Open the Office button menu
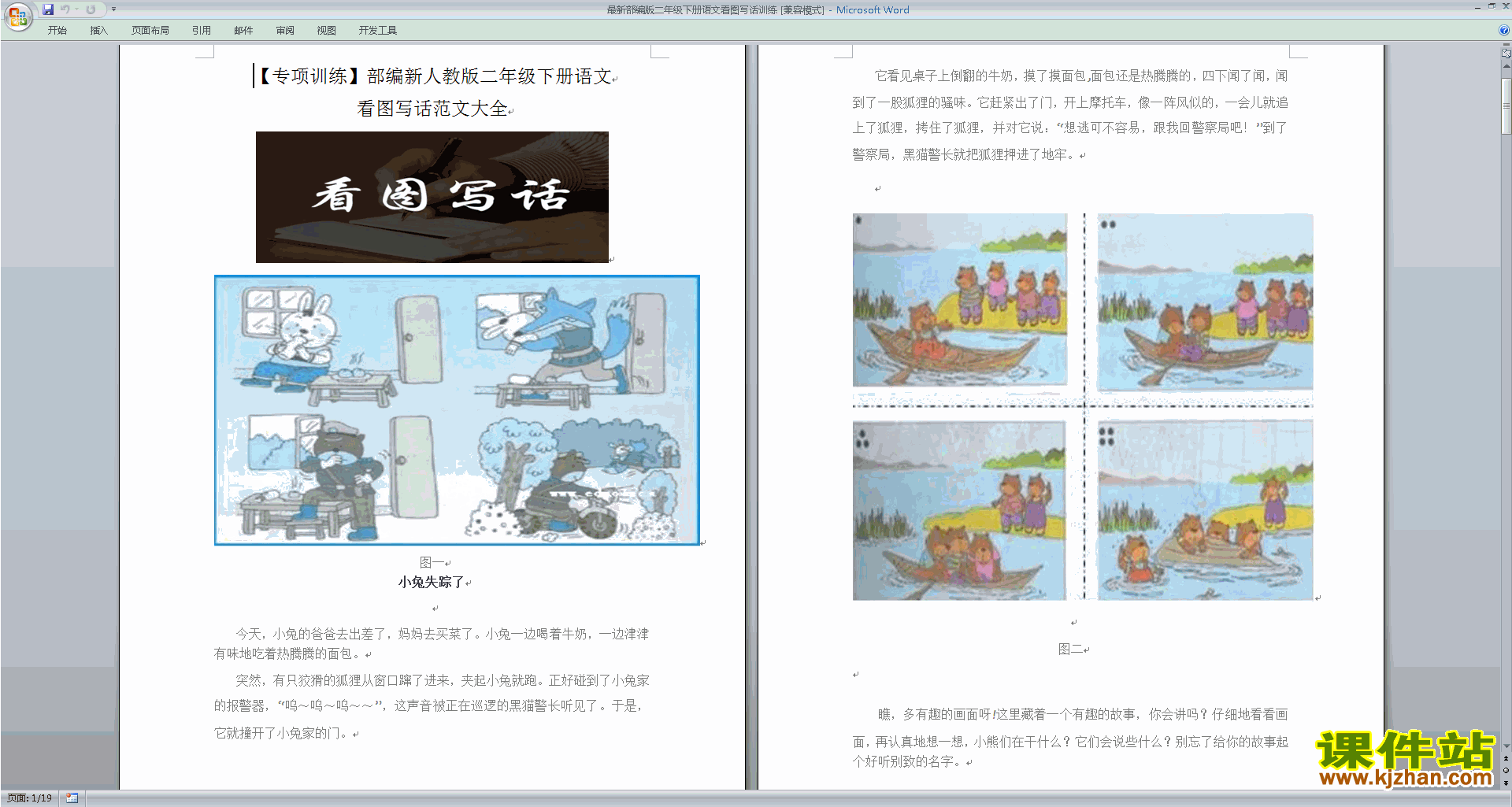The image size is (1512, 807). click(x=17, y=16)
